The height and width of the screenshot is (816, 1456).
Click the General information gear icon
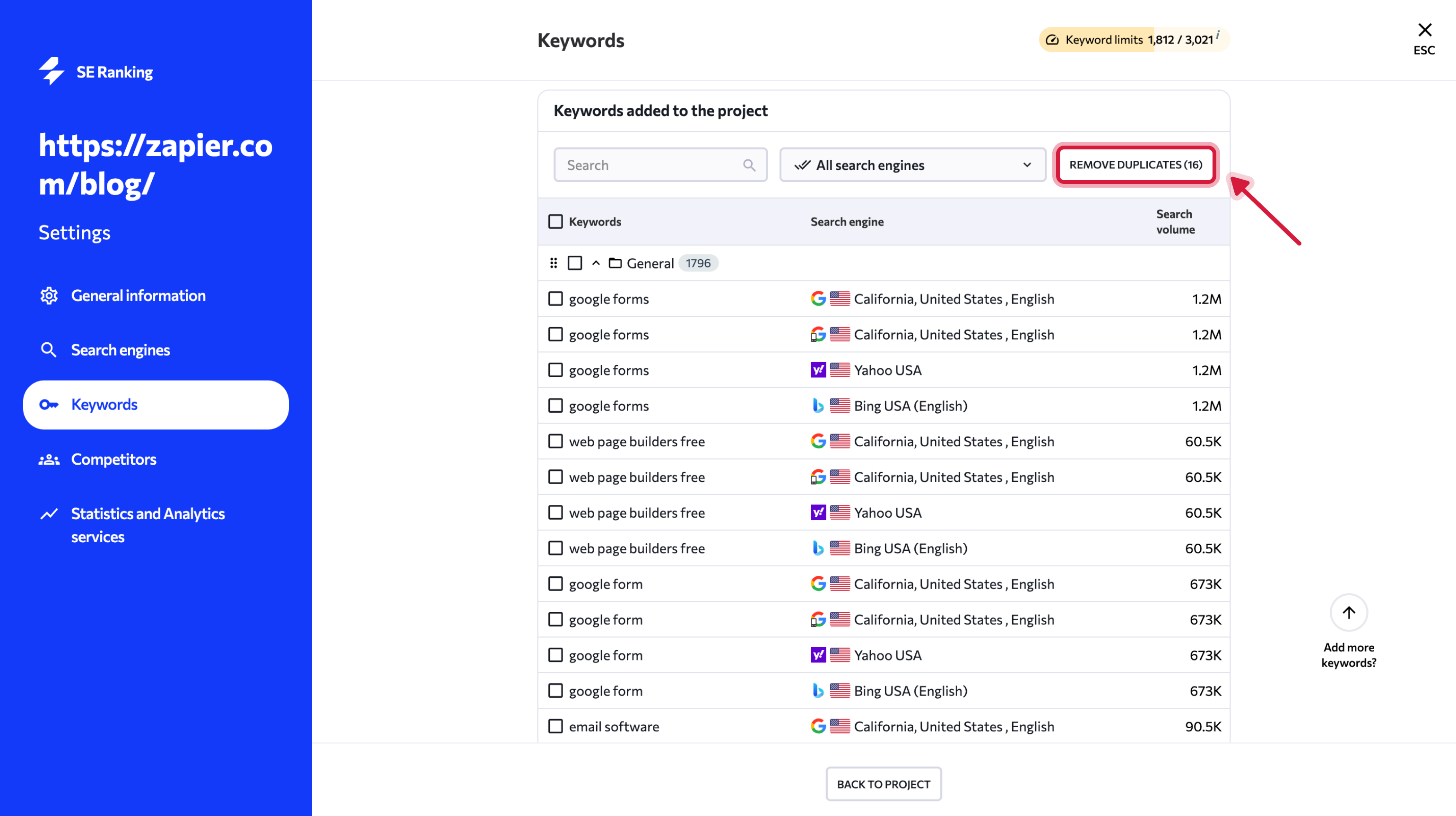(x=49, y=295)
